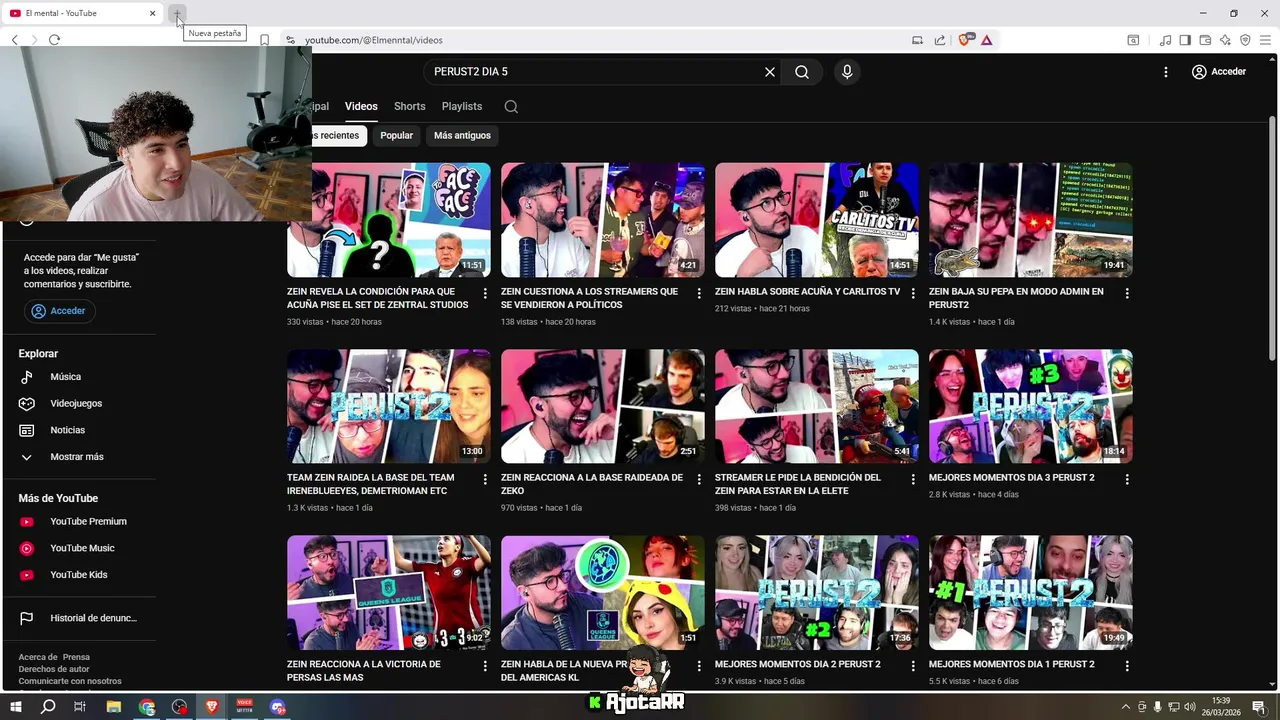Open ZEIN REVELA LA CONDICIÓN video title
Viewport: 1280px width, 720px height.
coord(377,298)
